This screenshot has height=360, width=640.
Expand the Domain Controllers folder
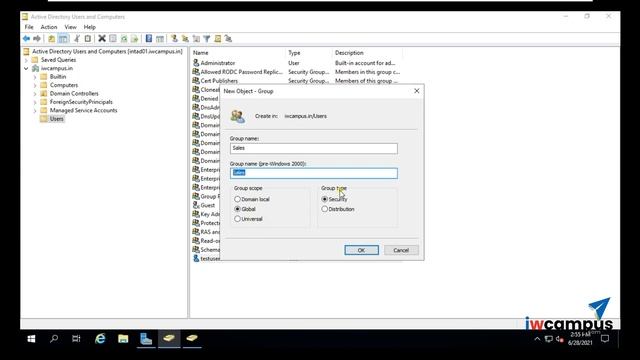(35, 94)
